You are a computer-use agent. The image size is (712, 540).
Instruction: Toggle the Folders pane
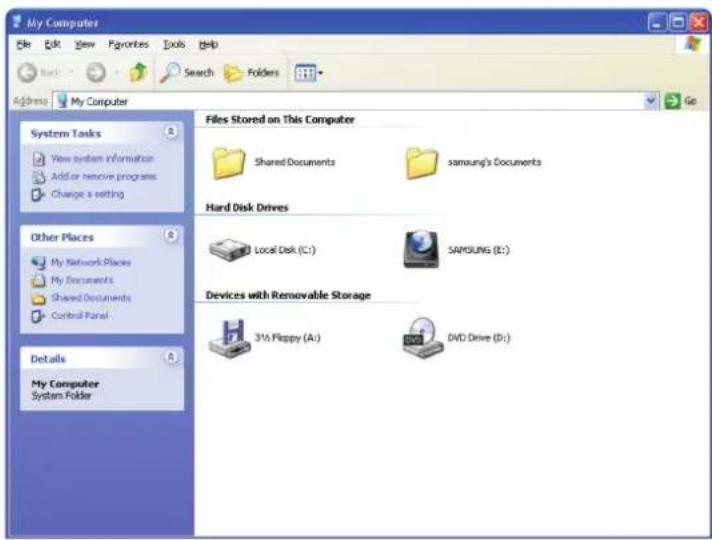[252, 73]
